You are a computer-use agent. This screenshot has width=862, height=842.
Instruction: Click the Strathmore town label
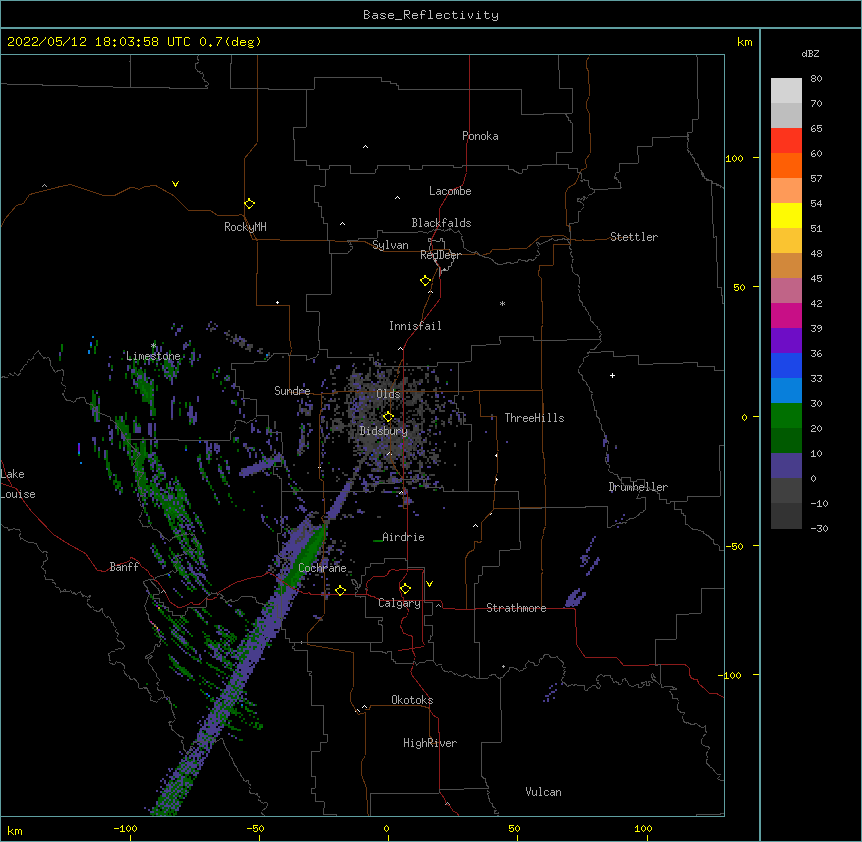point(516,608)
